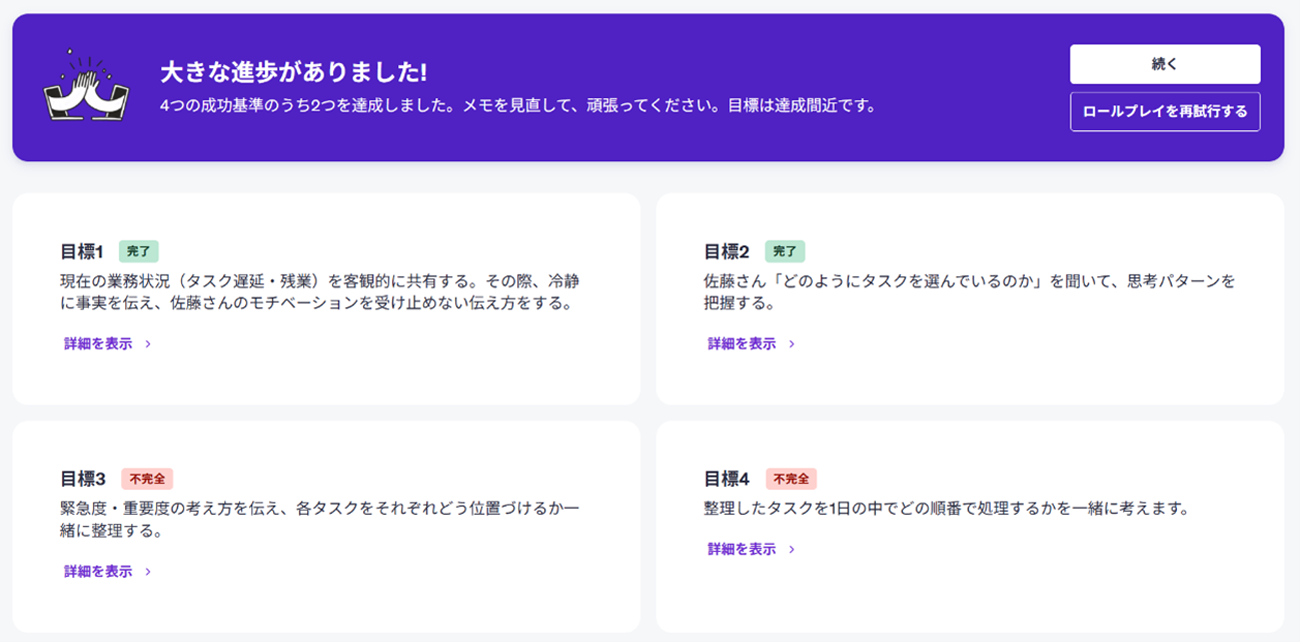Click 目標3 description about 緊急度・重要度
Screen dimensions: 1300x642
coord(320,519)
